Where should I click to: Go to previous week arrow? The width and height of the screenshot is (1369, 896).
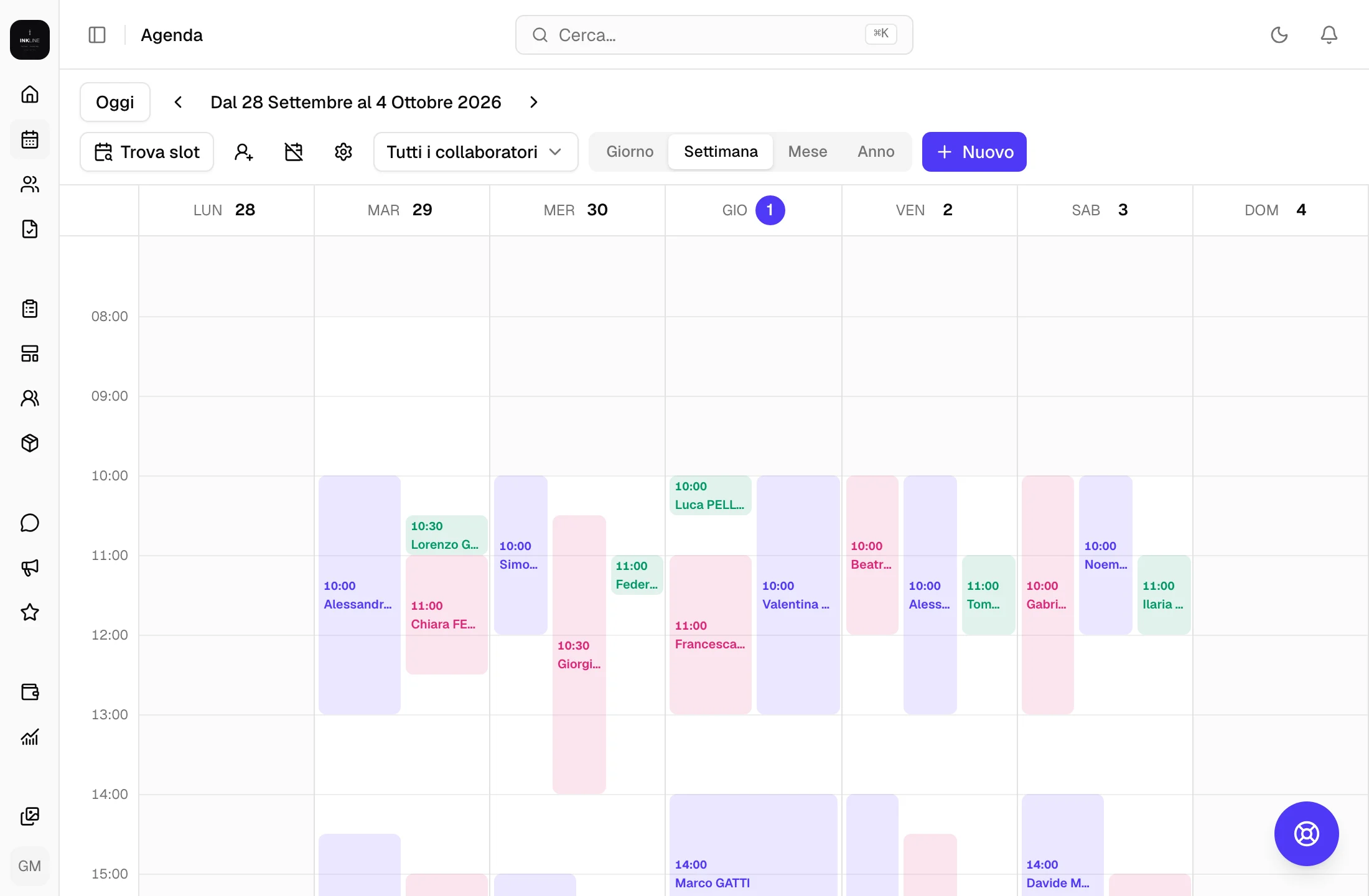(x=178, y=102)
